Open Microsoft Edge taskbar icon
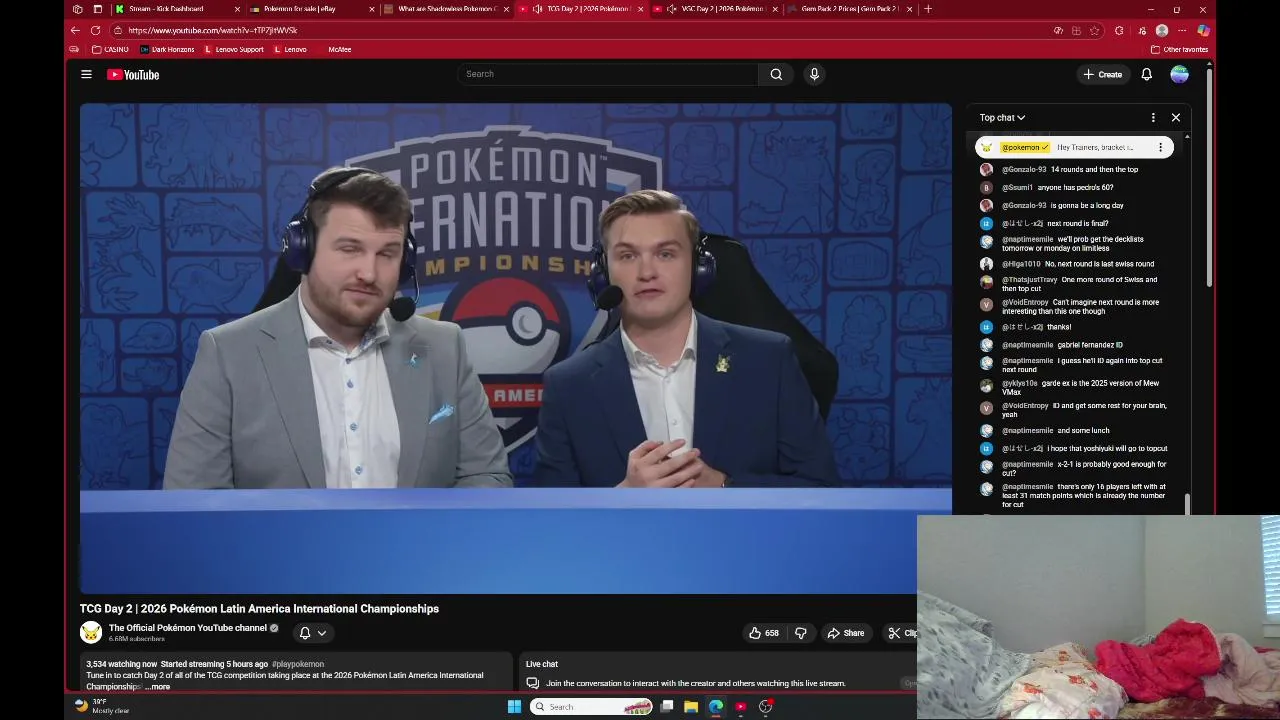Screen dimensions: 1280x720 716,707
